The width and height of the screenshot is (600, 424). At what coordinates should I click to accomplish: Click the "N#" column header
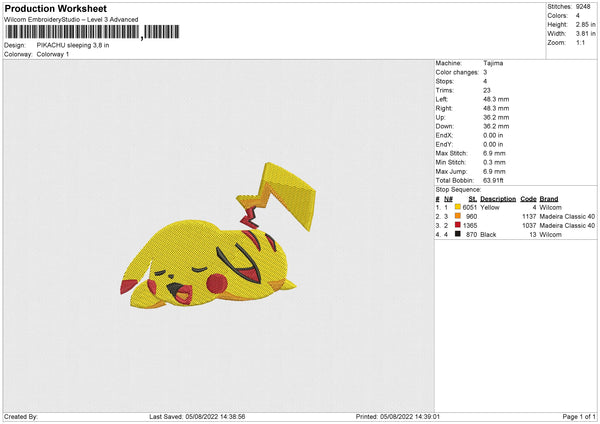coord(448,199)
